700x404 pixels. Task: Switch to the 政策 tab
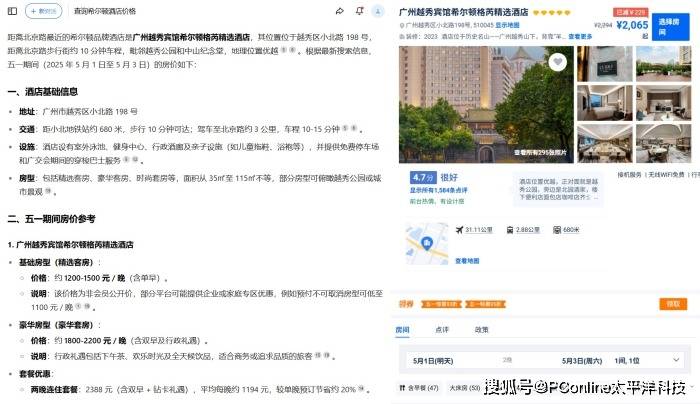pos(481,330)
